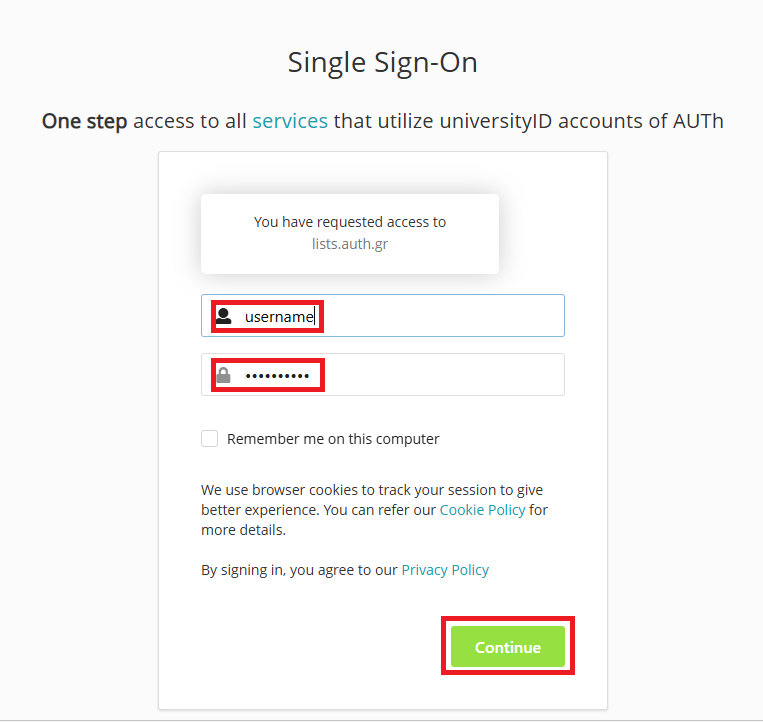
Task: Focus the password input field
Action: 440,375
